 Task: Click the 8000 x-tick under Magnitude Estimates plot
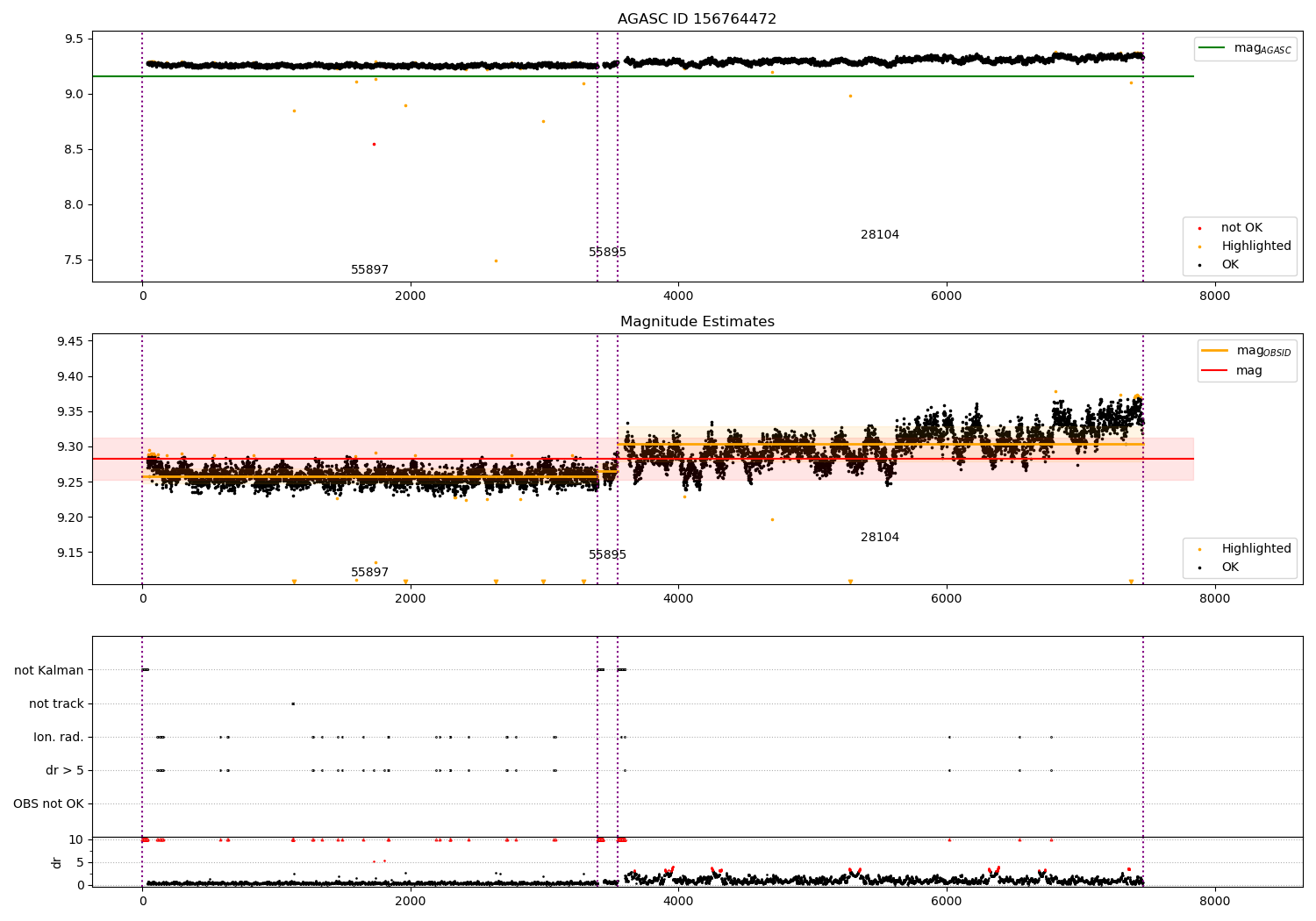(x=1215, y=599)
